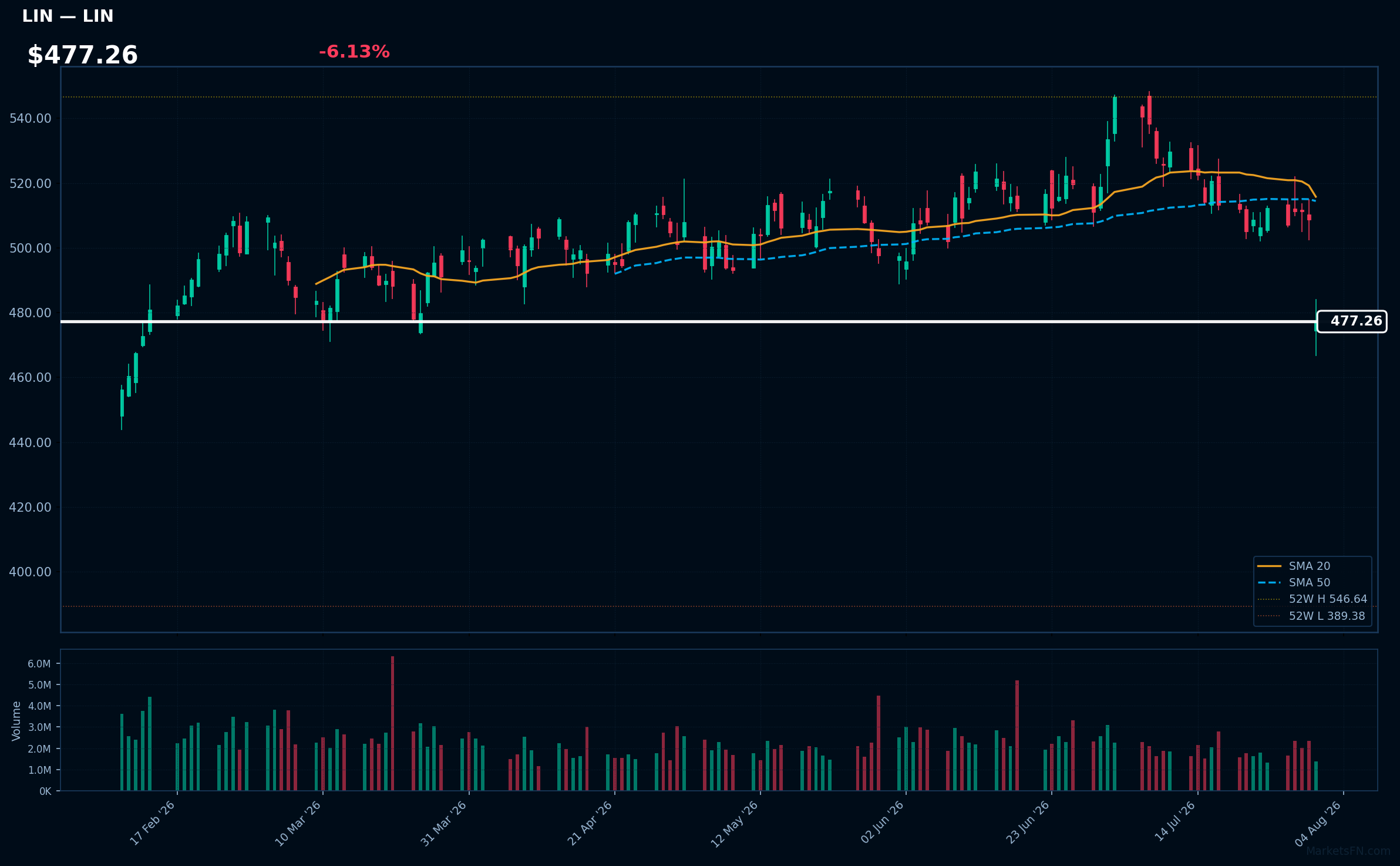Click the 520.00 price axis label
1400x866 pixels.
coord(31,184)
